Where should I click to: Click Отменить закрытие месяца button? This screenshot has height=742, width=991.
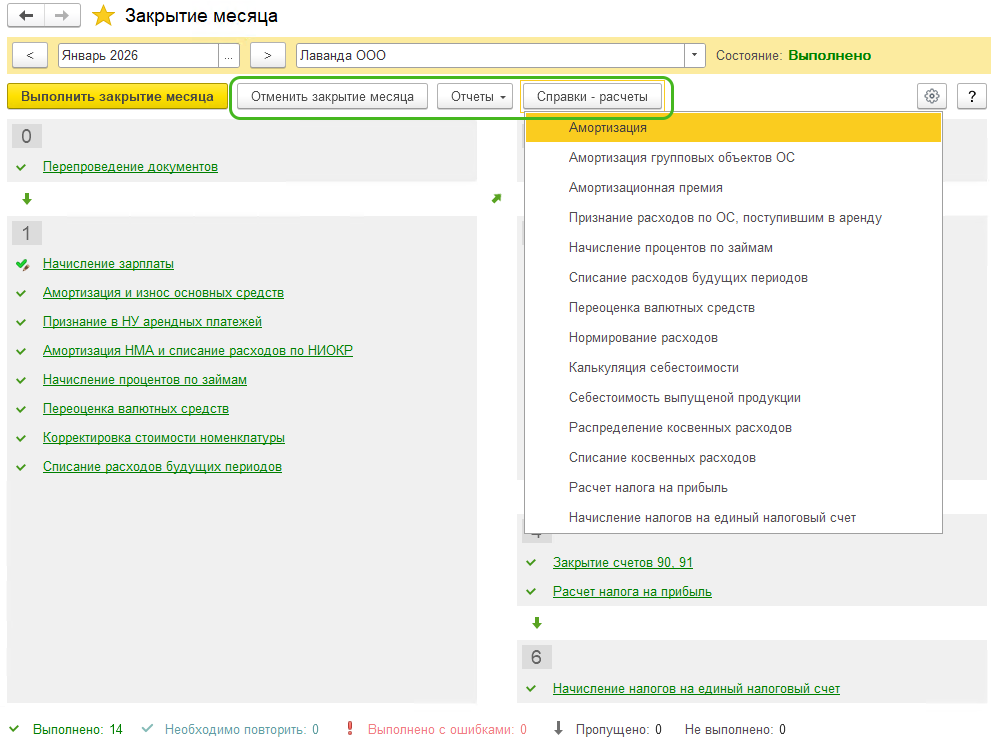(x=332, y=96)
